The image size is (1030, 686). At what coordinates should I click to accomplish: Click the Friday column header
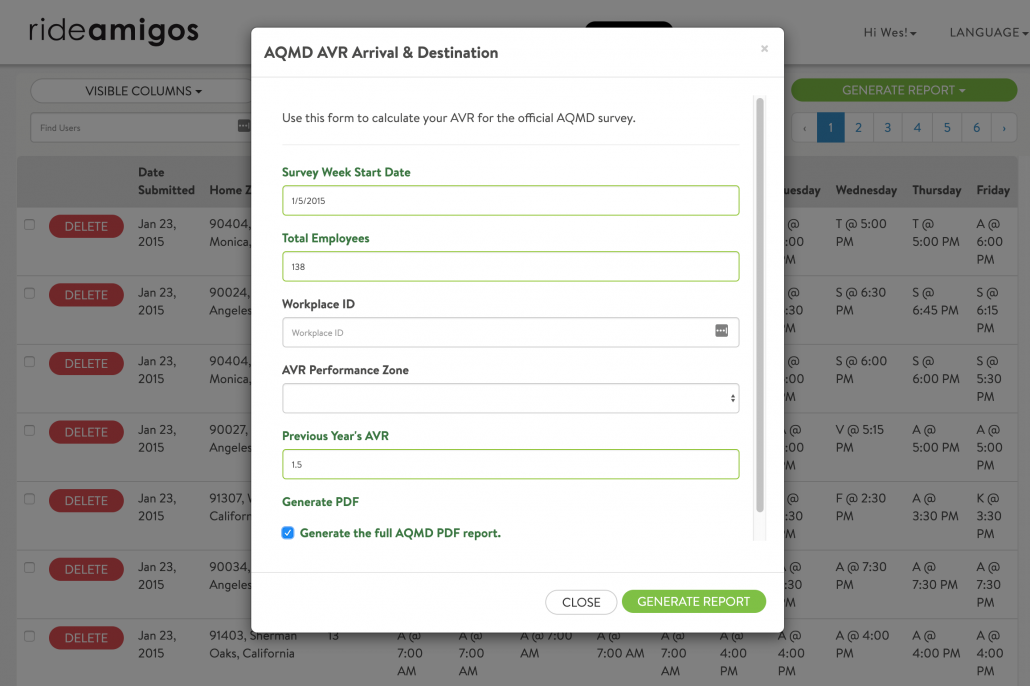click(993, 190)
